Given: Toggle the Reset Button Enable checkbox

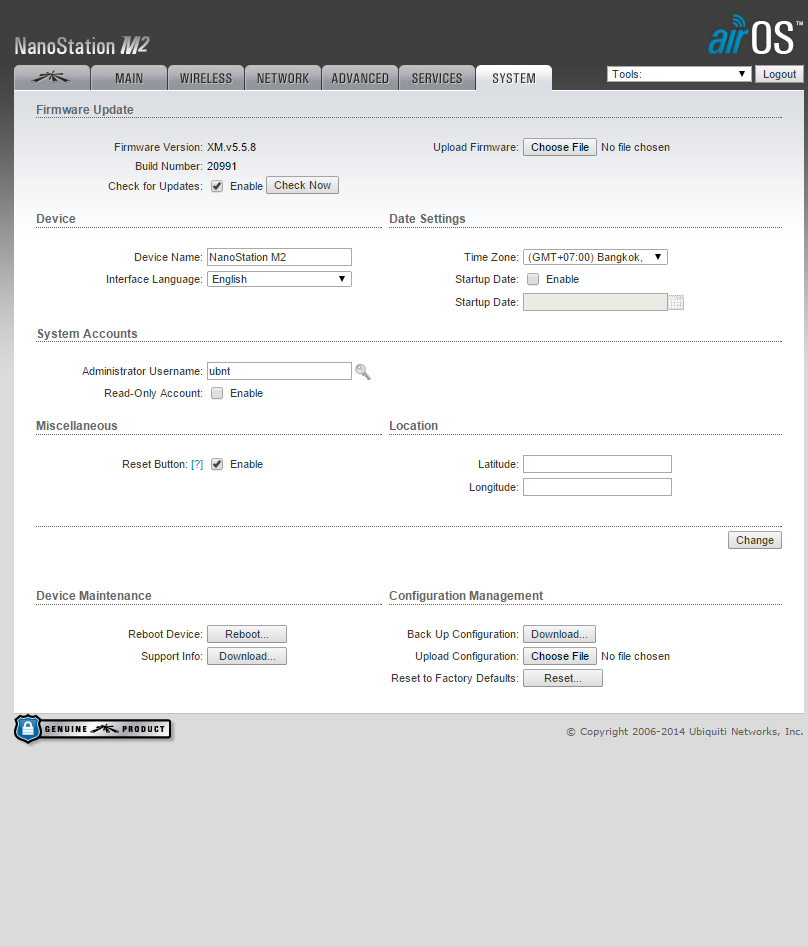Looking at the screenshot, I should click(217, 464).
